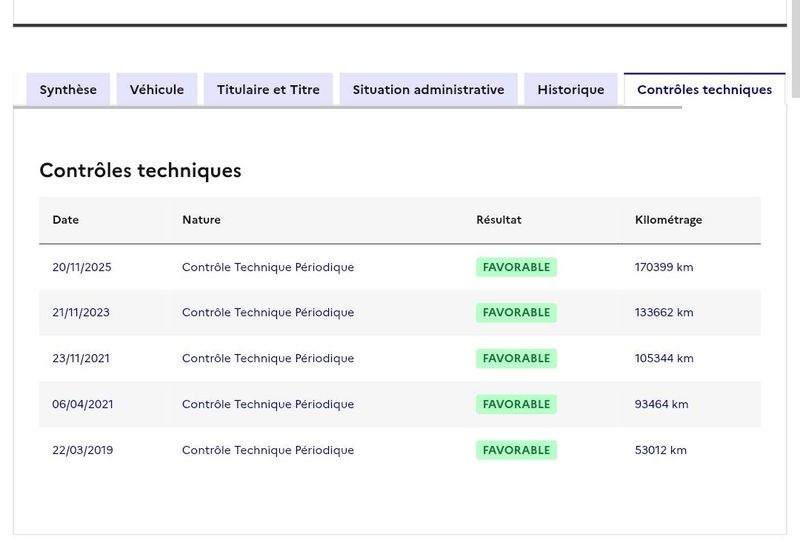Screen dimensions: 800x540
Task: Click the Nature column header
Action: tap(201, 220)
